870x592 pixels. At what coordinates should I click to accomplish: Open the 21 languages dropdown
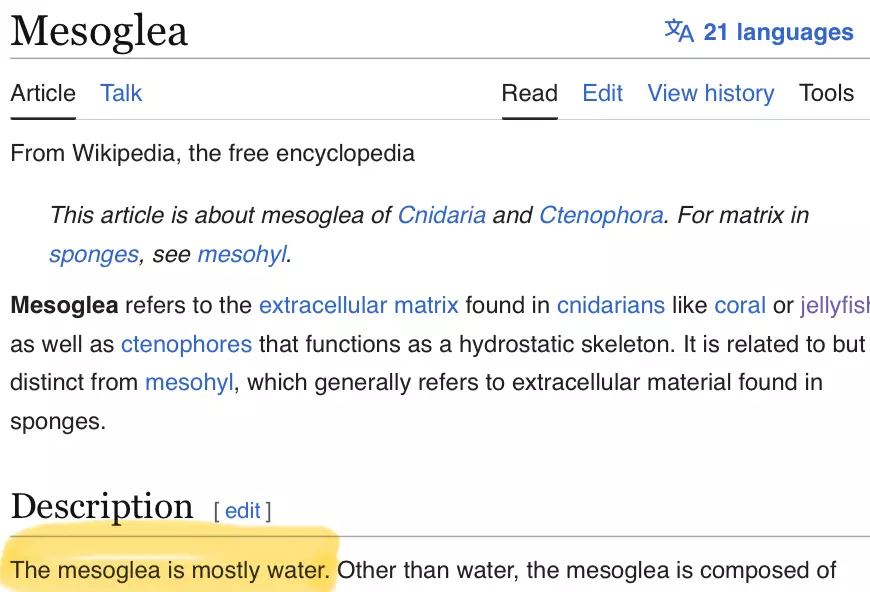pos(778,32)
